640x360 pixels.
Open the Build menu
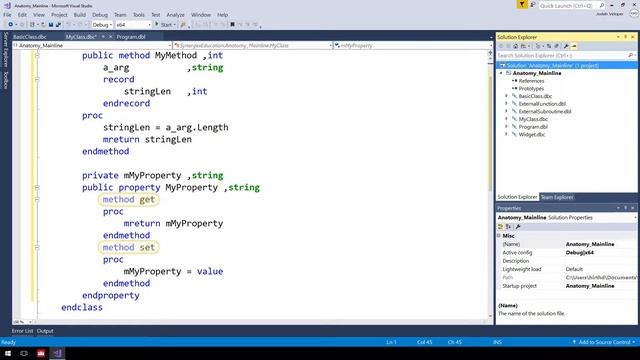click(80, 15)
